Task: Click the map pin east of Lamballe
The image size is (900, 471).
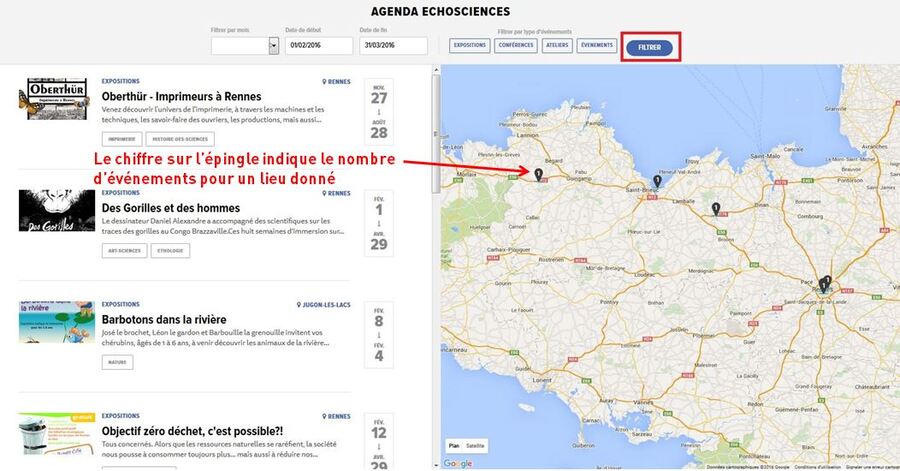Action: pos(716,208)
